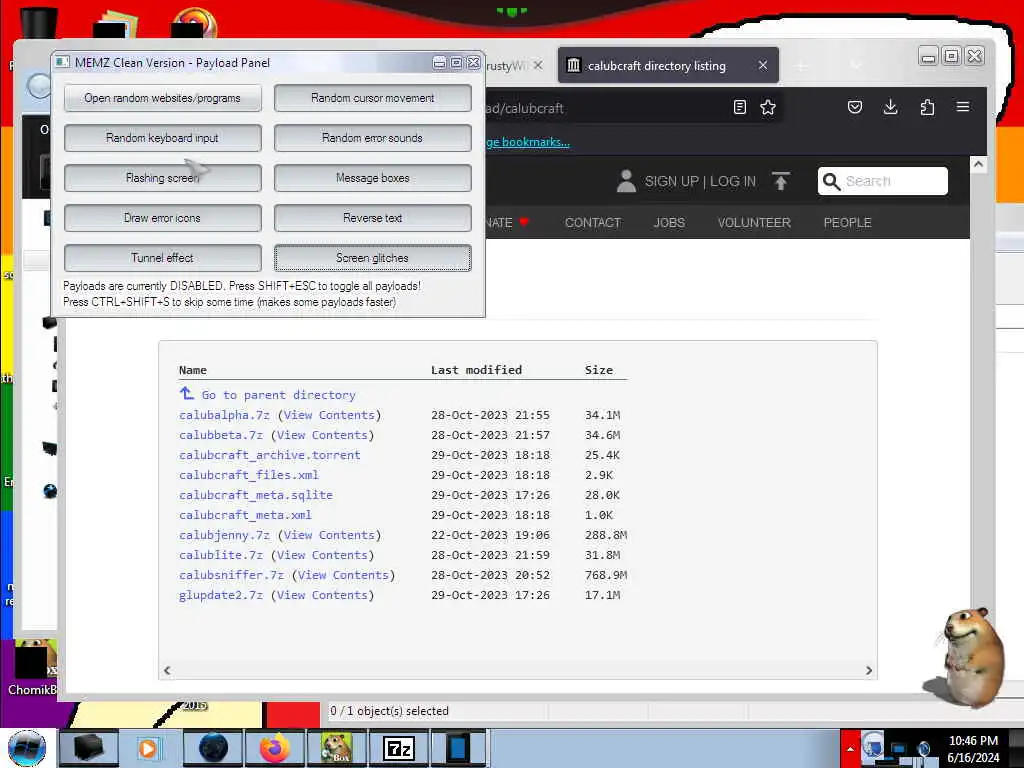Open the Firefox extensions icon

pos(927,107)
